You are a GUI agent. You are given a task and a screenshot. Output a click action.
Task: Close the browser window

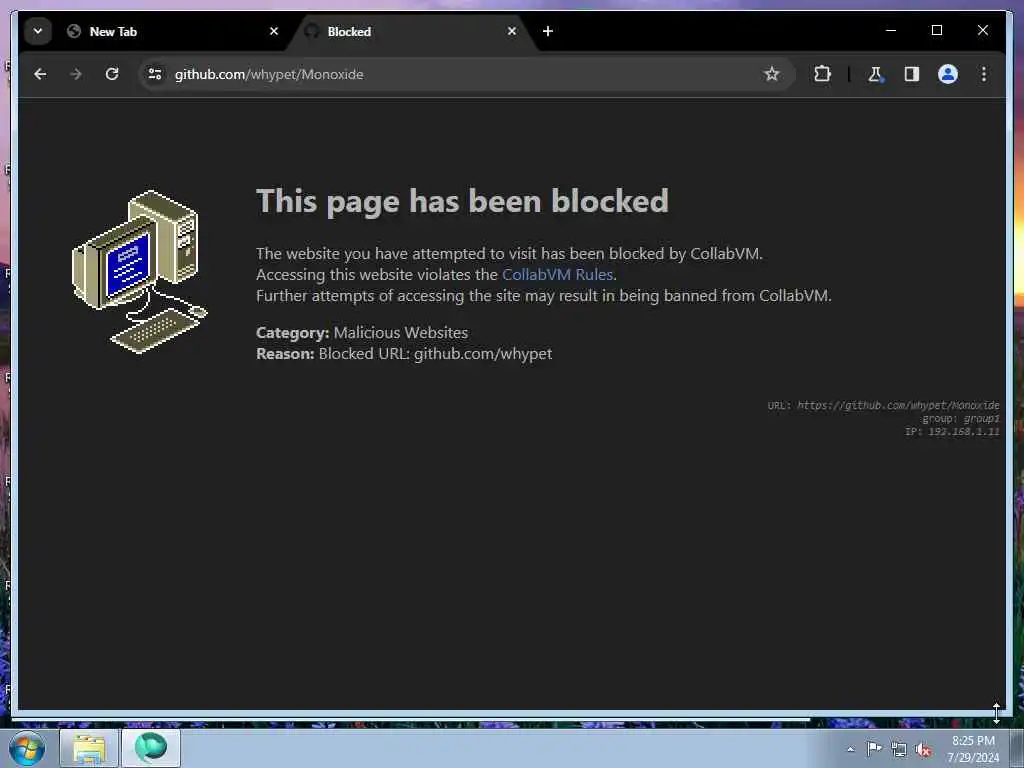tap(983, 30)
